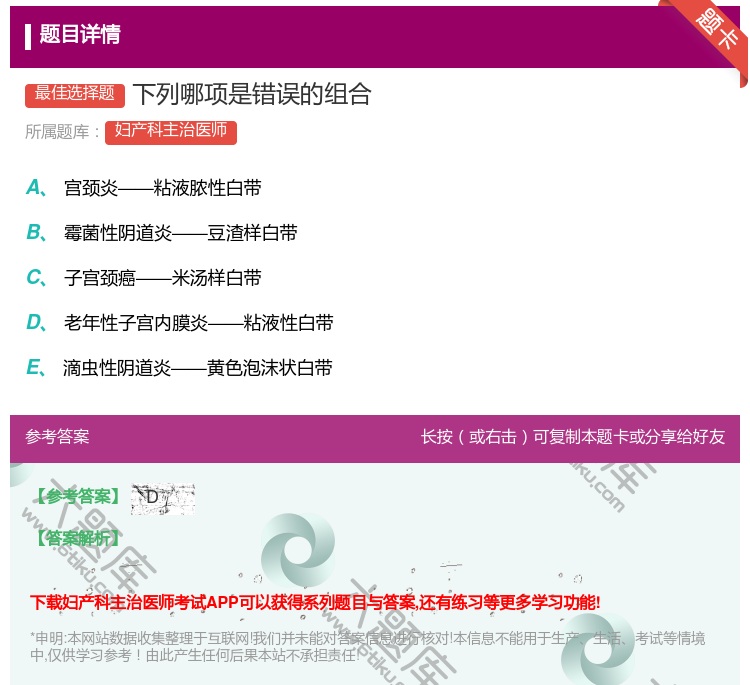Click the red 下载妇产科主治医师考试APP promo link
Image resolution: width=750 pixels, height=685 pixels.
(x=315, y=602)
